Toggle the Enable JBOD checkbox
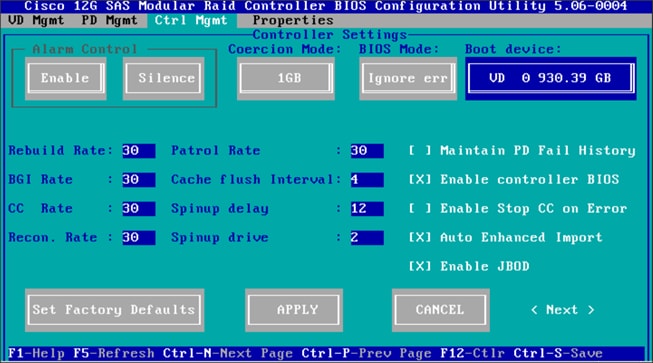 (x=420, y=266)
